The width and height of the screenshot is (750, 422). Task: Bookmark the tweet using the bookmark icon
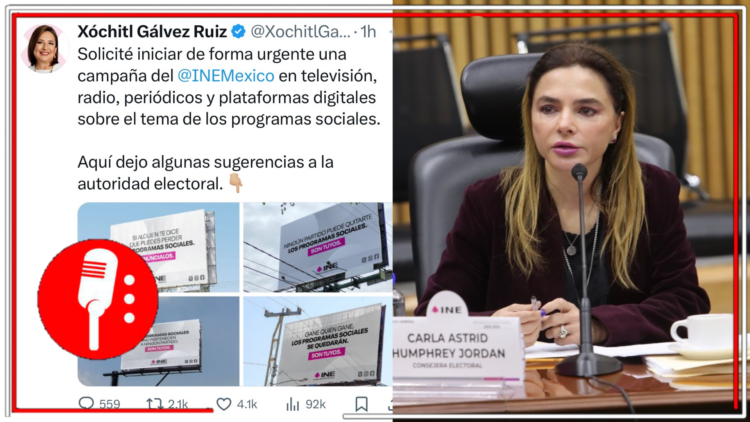click(x=362, y=404)
